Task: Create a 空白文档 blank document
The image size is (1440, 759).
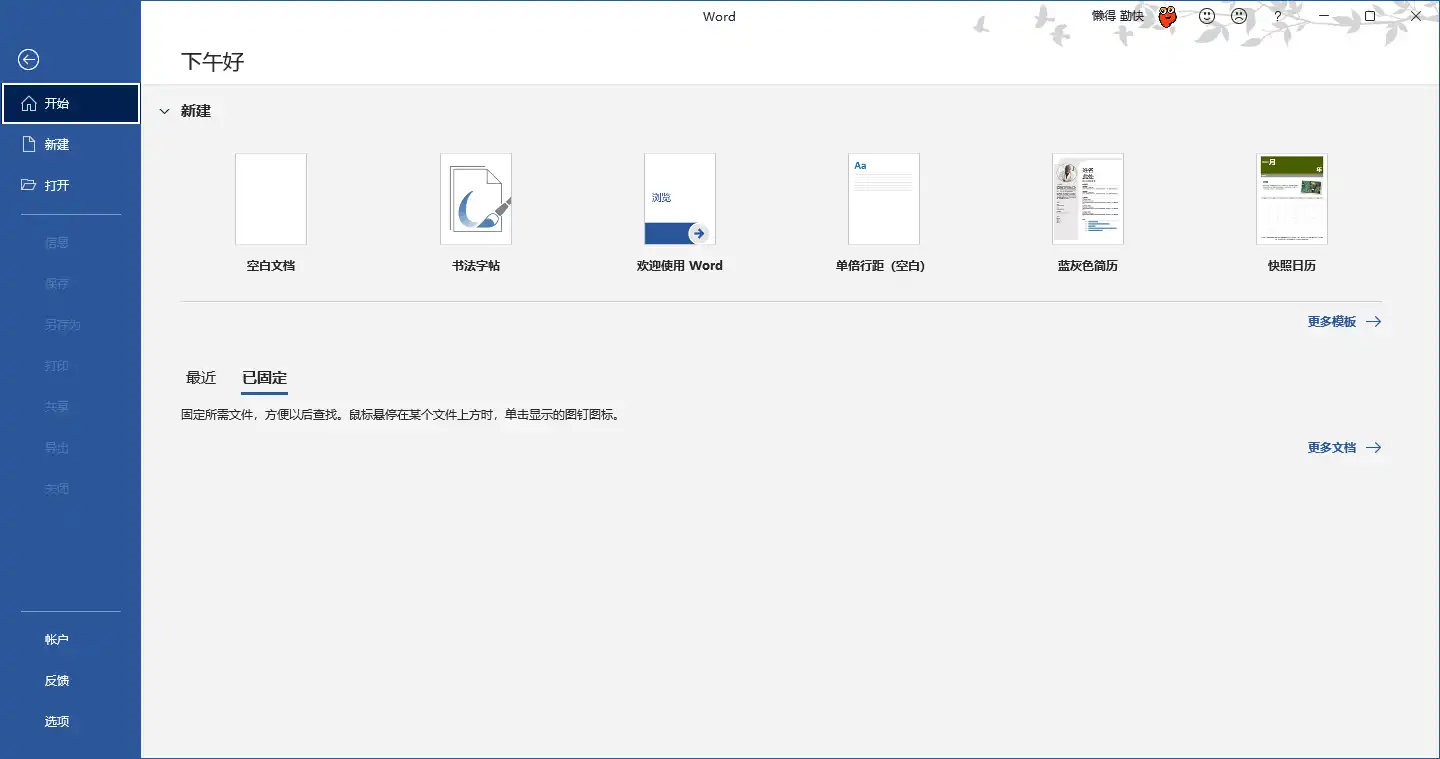Action: (271, 199)
